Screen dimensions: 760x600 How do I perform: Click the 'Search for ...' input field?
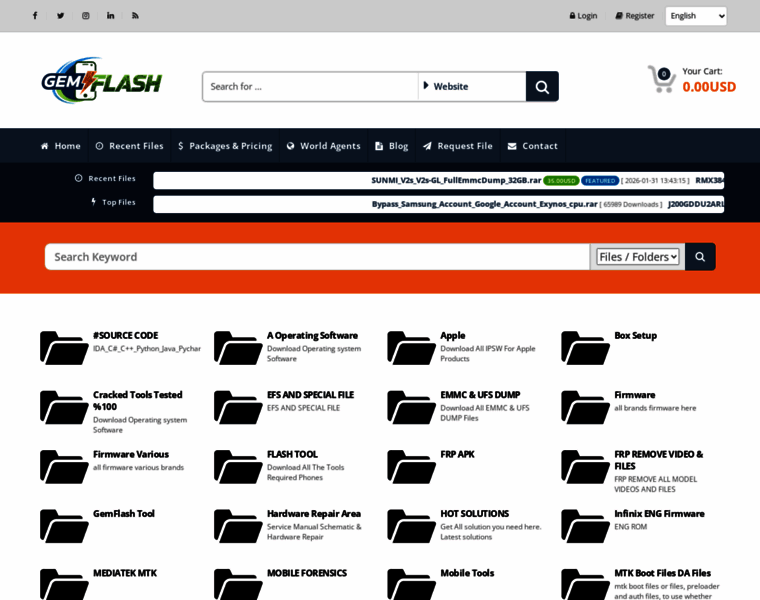(x=311, y=87)
